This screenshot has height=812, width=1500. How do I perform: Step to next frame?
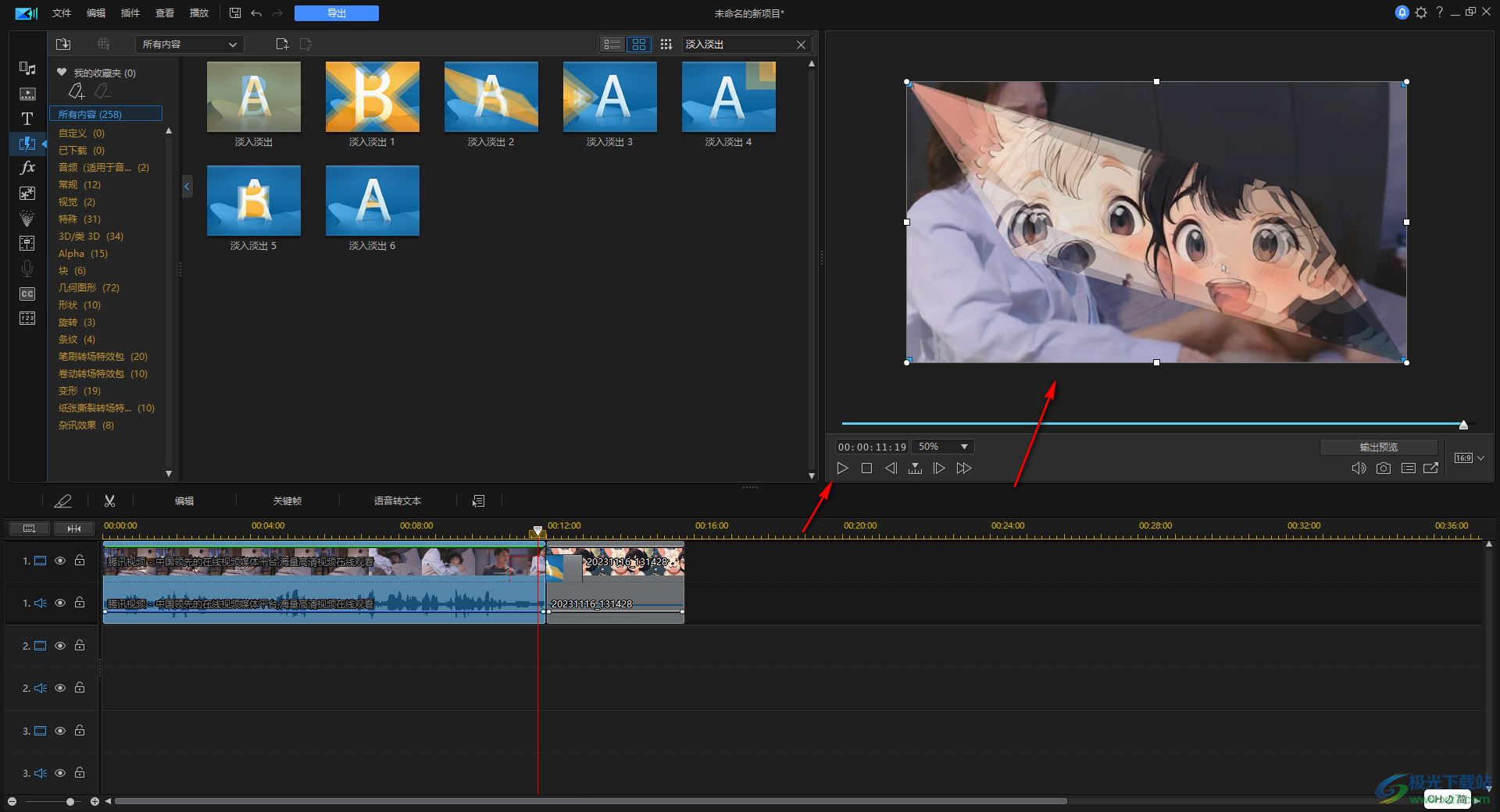(x=939, y=468)
